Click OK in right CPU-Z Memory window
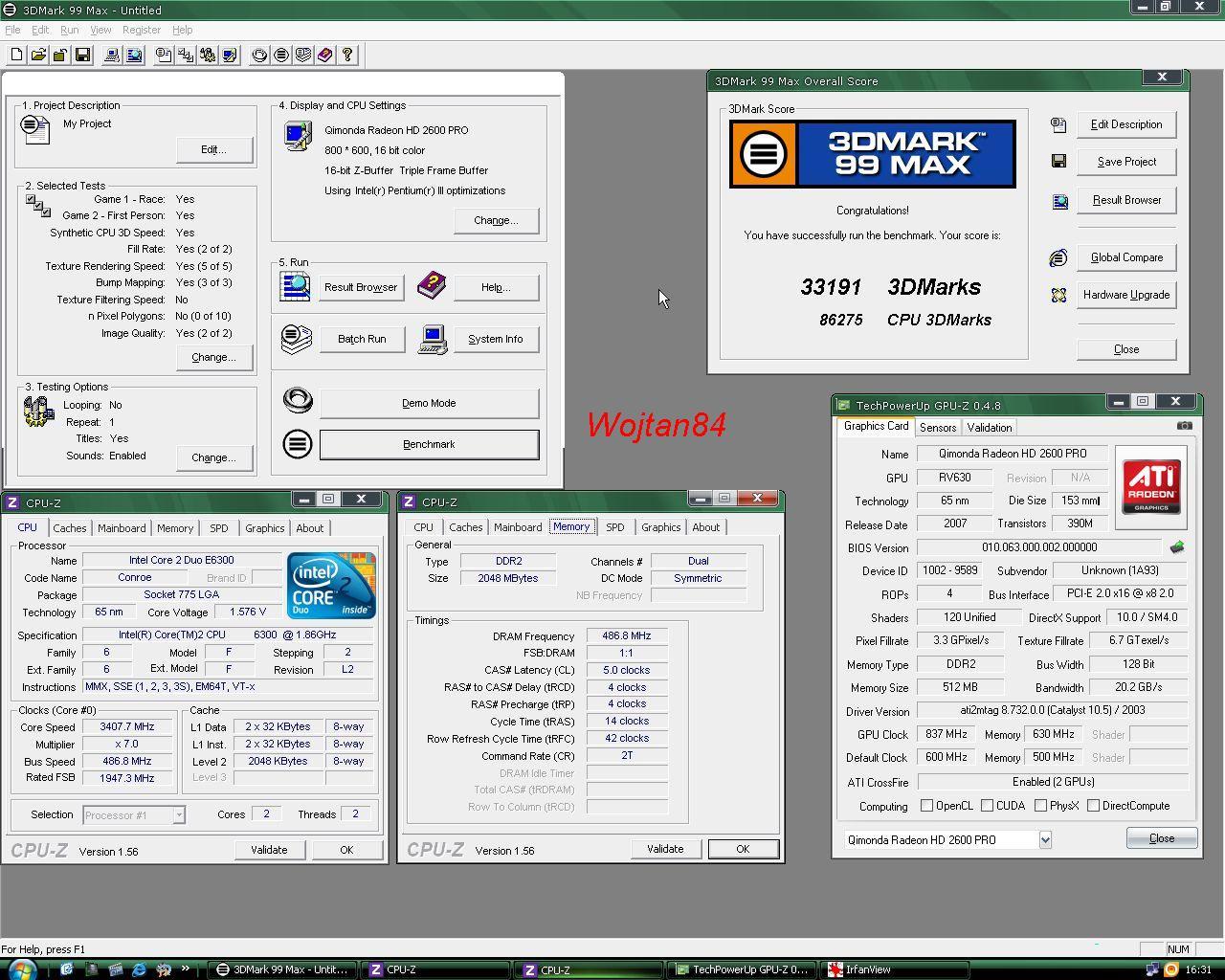 tap(743, 849)
